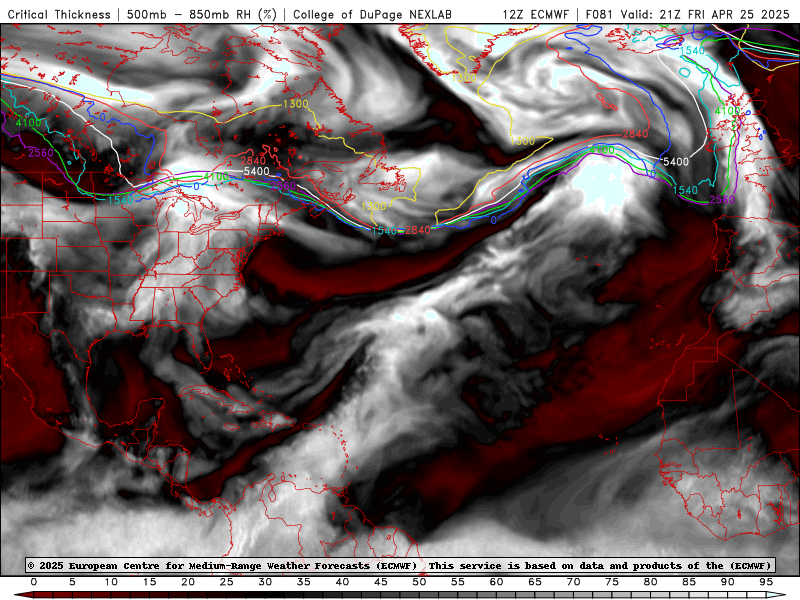
Task: Click colorbar tick label "90"
Action: [728, 582]
